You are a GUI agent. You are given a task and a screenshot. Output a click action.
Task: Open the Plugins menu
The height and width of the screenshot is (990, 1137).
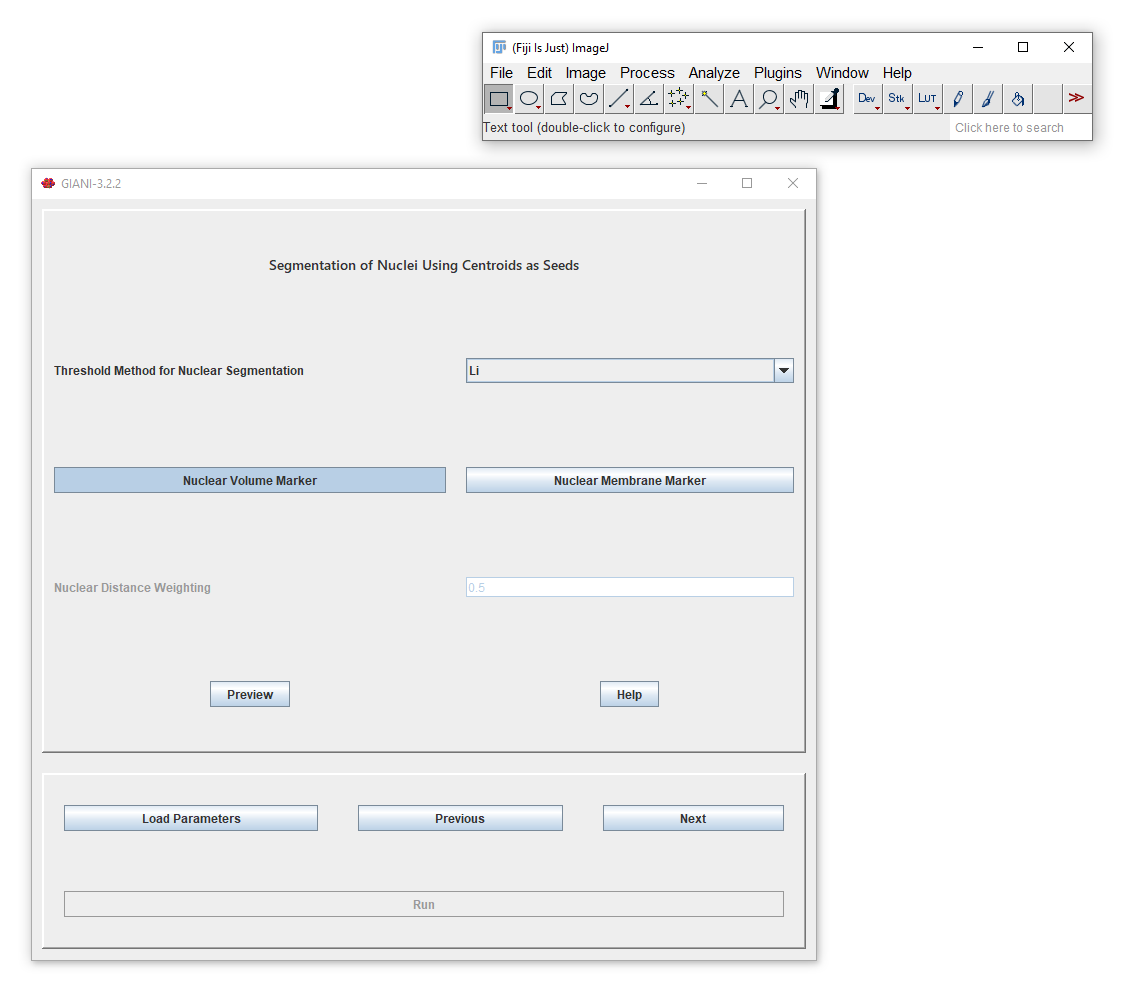point(777,73)
